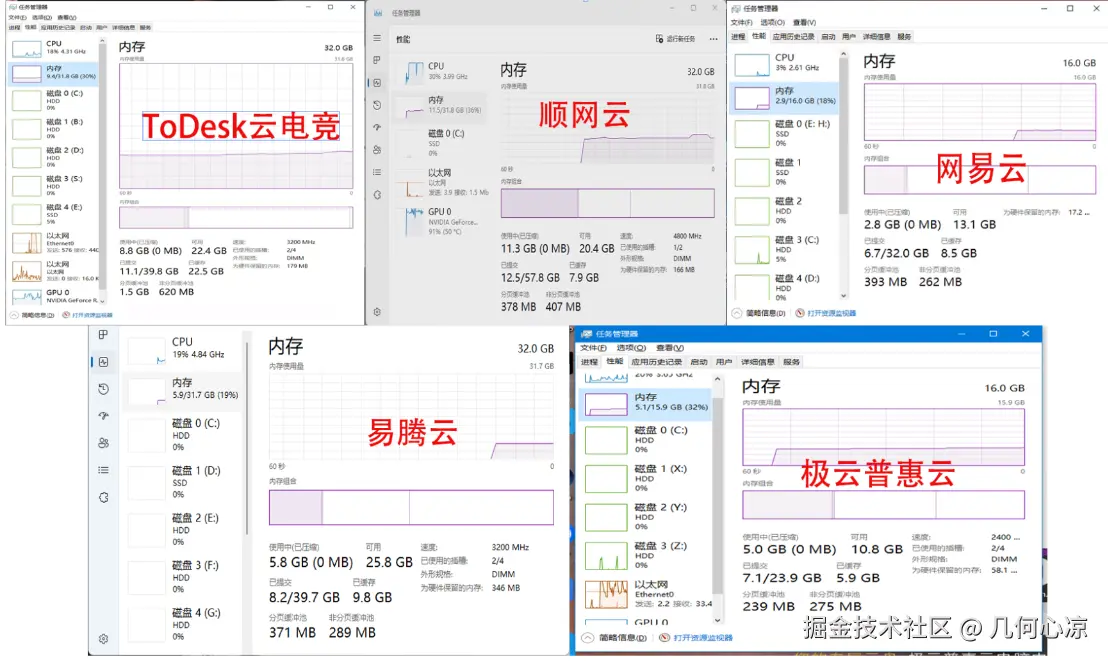The width and height of the screenshot is (1108, 661).
Task: Collapse with 简略信息 chevron in 极云普惠云 window
Action: (x=587, y=637)
